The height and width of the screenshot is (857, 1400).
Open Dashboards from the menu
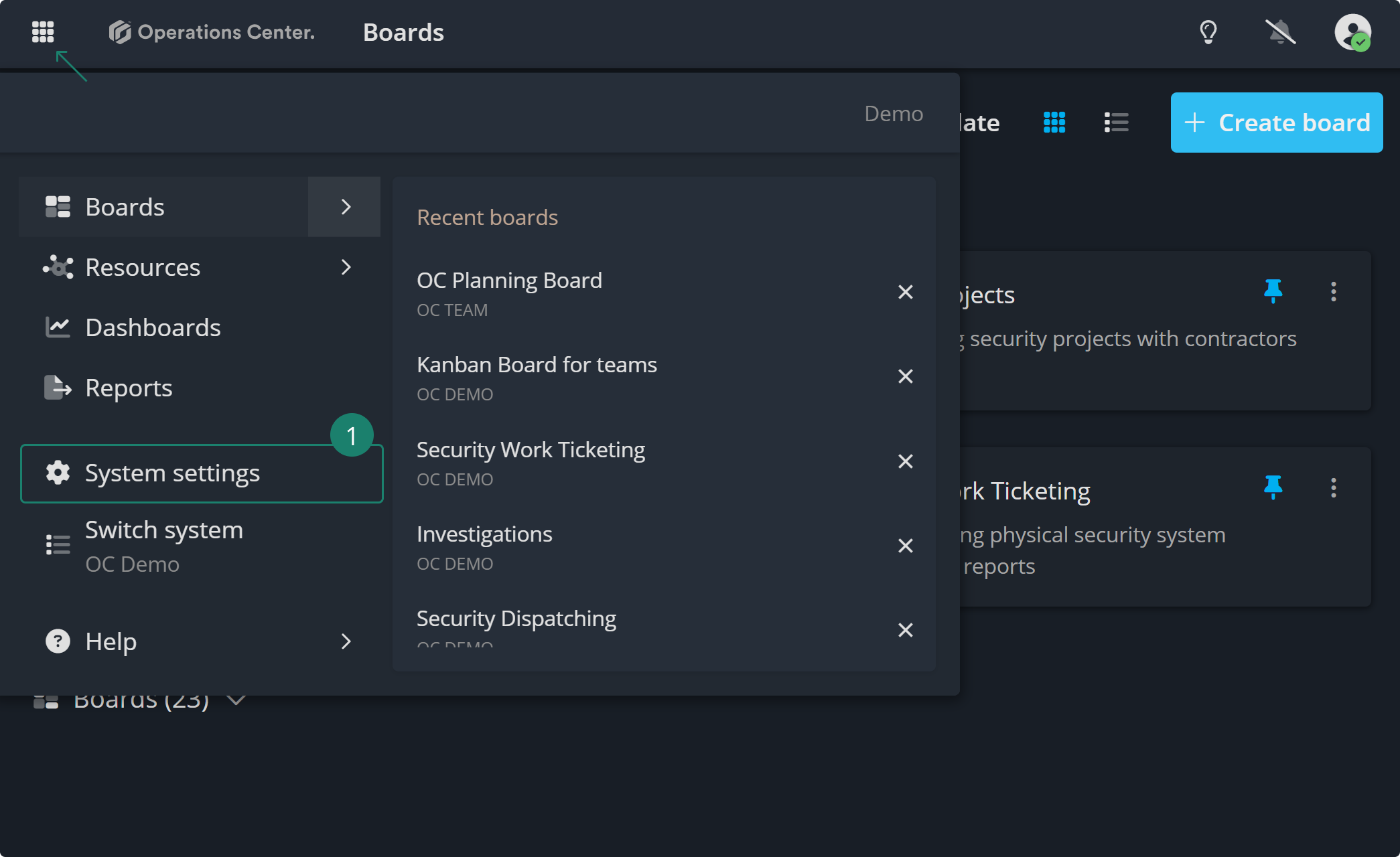point(153,327)
